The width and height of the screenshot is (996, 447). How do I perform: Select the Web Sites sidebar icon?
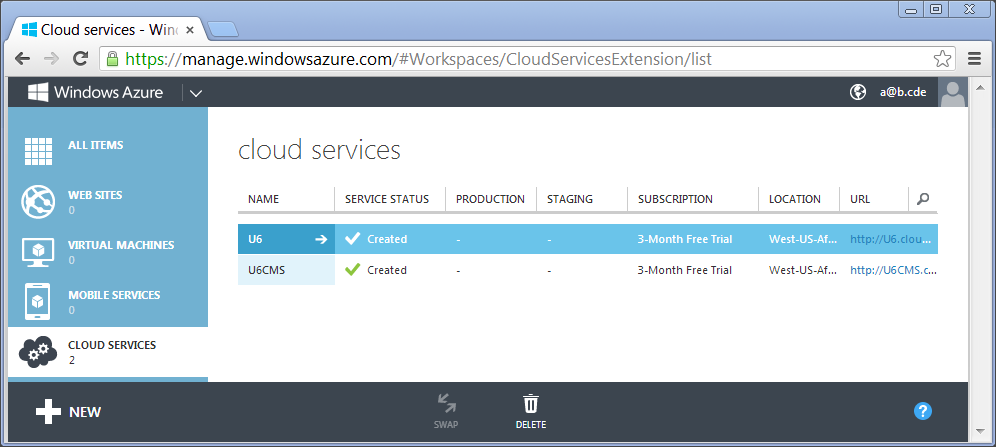(x=38, y=202)
